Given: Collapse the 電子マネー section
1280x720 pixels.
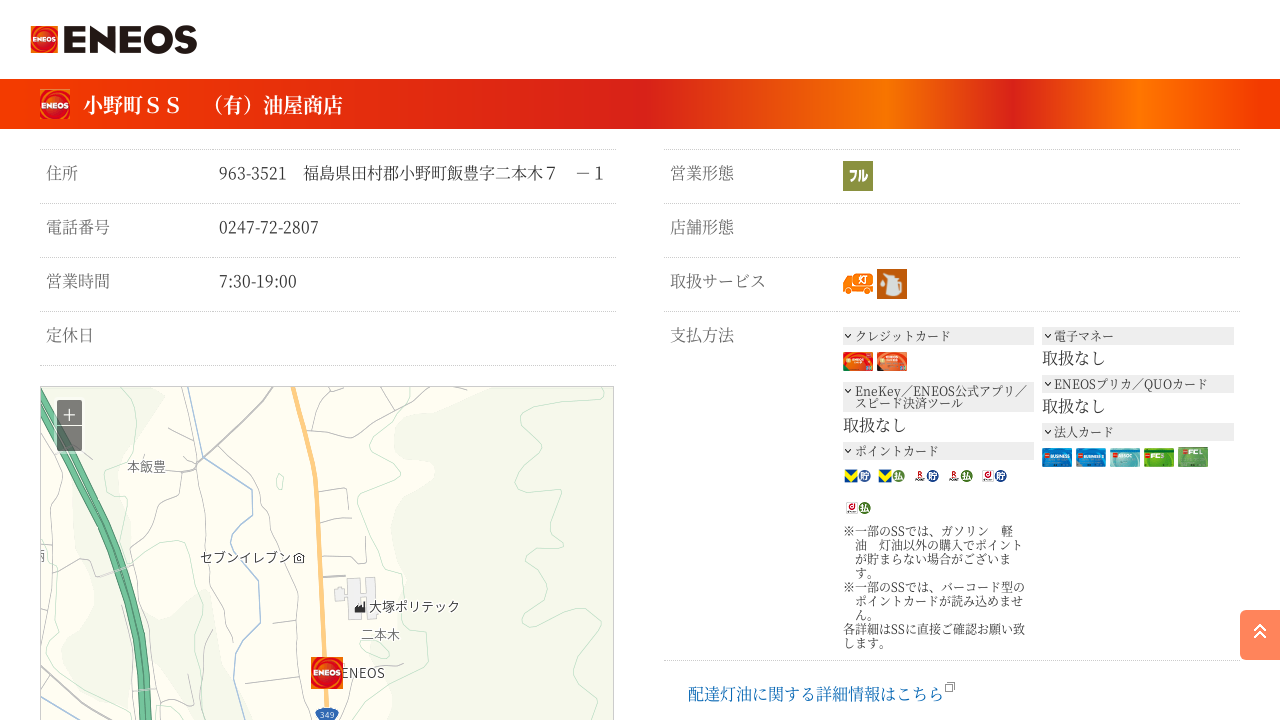Looking at the screenshot, I should [1137, 336].
